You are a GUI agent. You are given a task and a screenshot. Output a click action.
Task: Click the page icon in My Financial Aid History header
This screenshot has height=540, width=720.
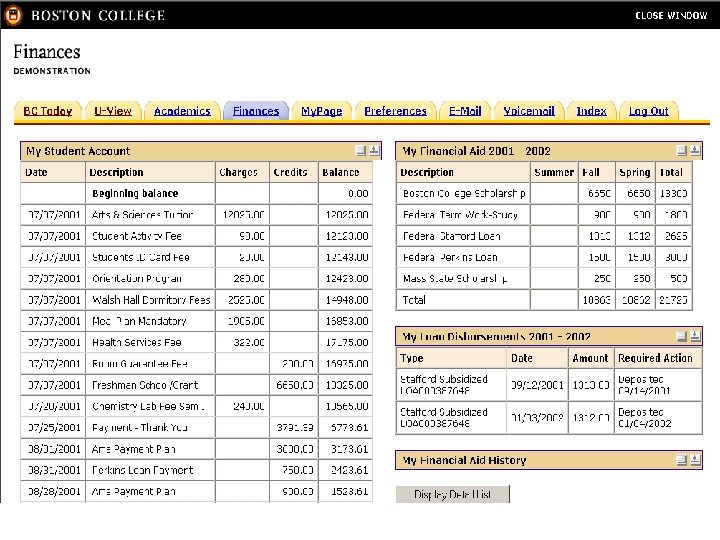[682, 460]
